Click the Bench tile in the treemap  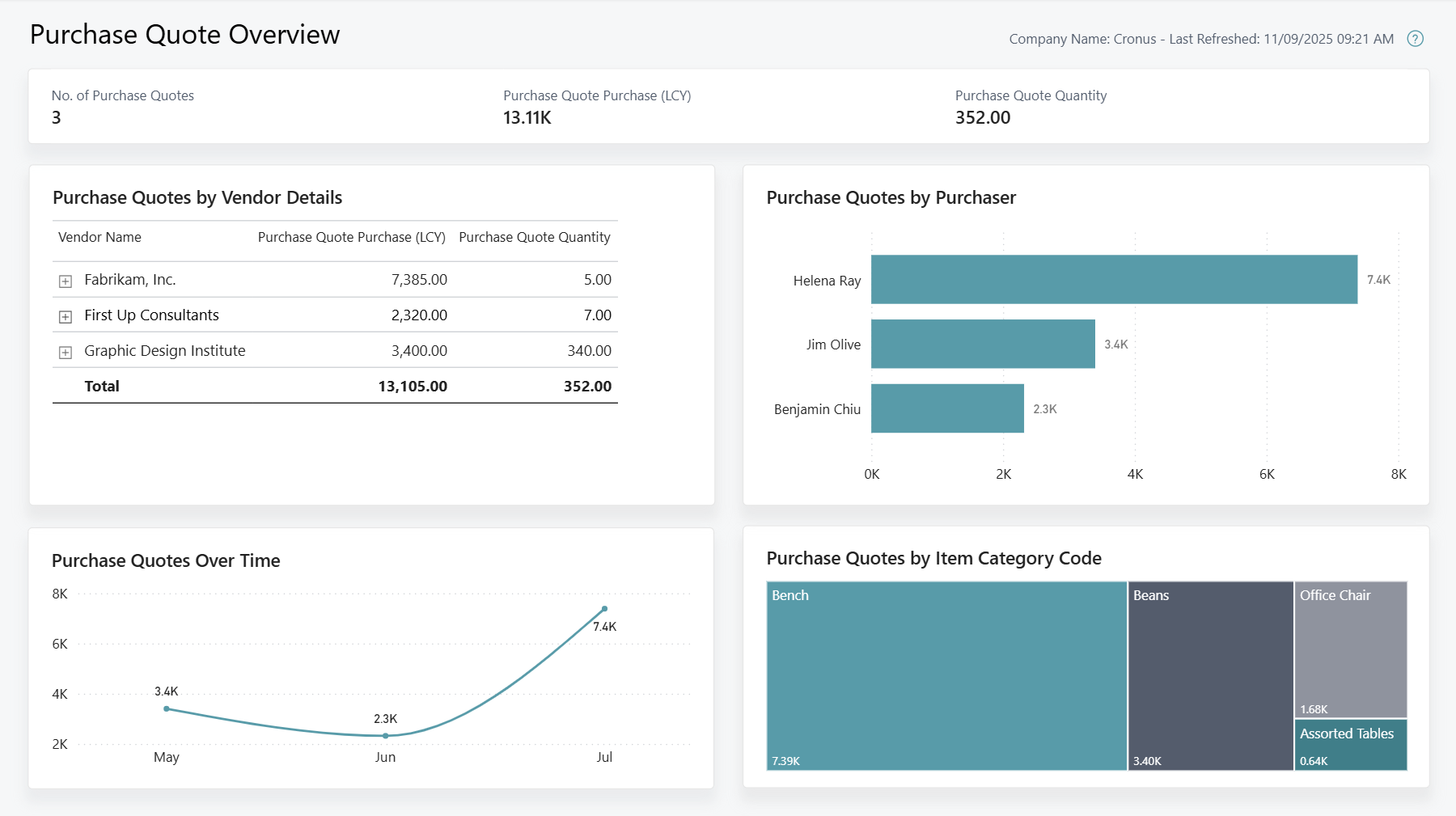pos(946,675)
